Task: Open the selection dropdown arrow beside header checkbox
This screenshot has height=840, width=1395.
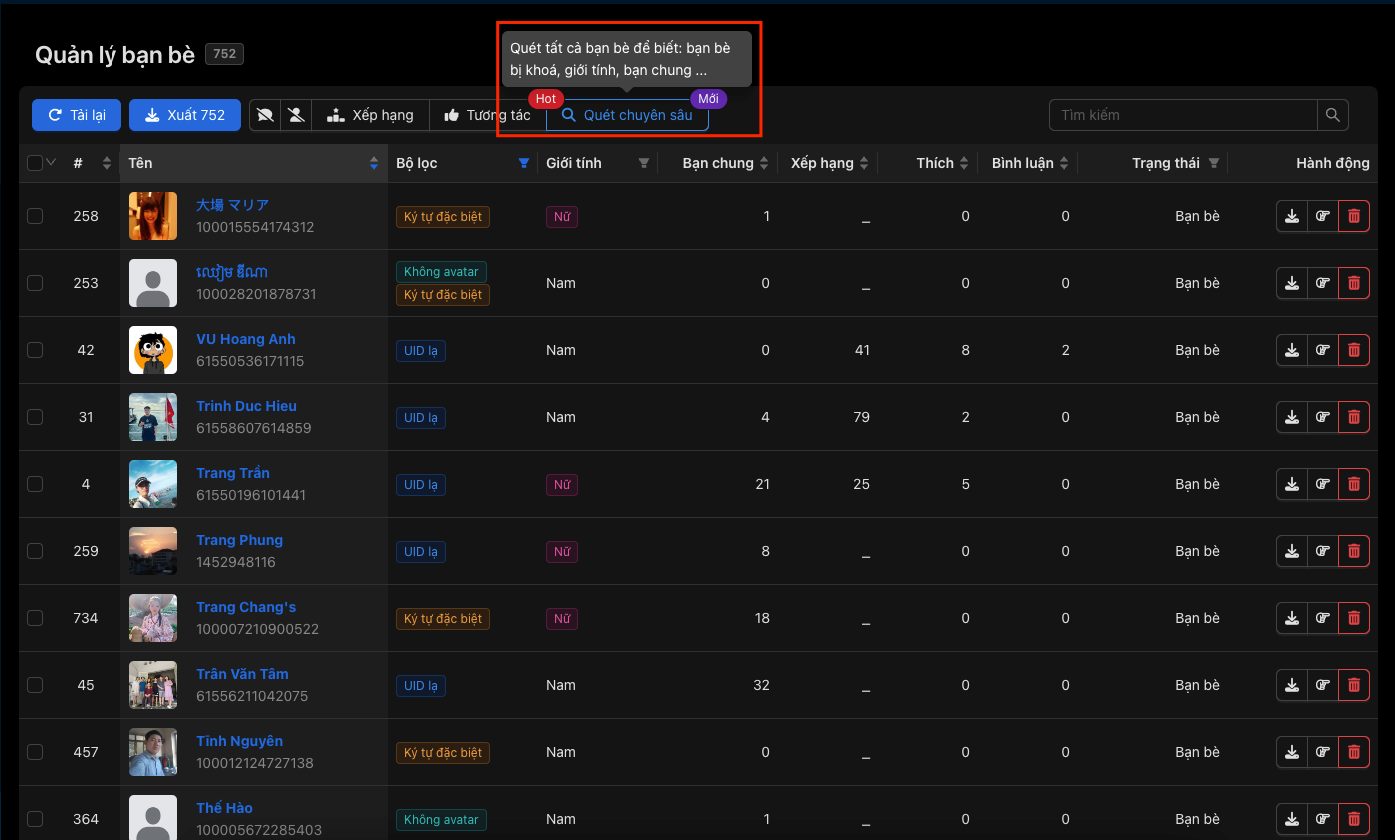Action: pos(51,163)
